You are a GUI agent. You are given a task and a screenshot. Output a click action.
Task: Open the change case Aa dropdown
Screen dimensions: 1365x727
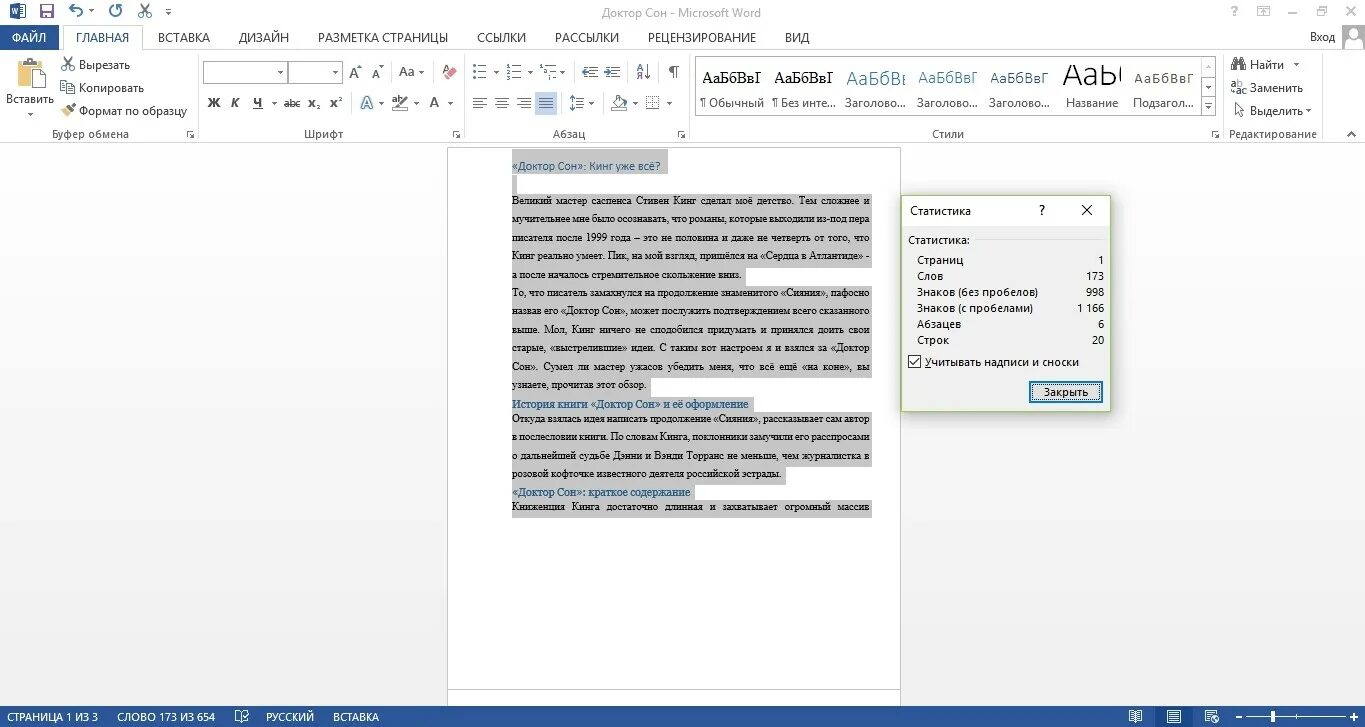tap(411, 72)
